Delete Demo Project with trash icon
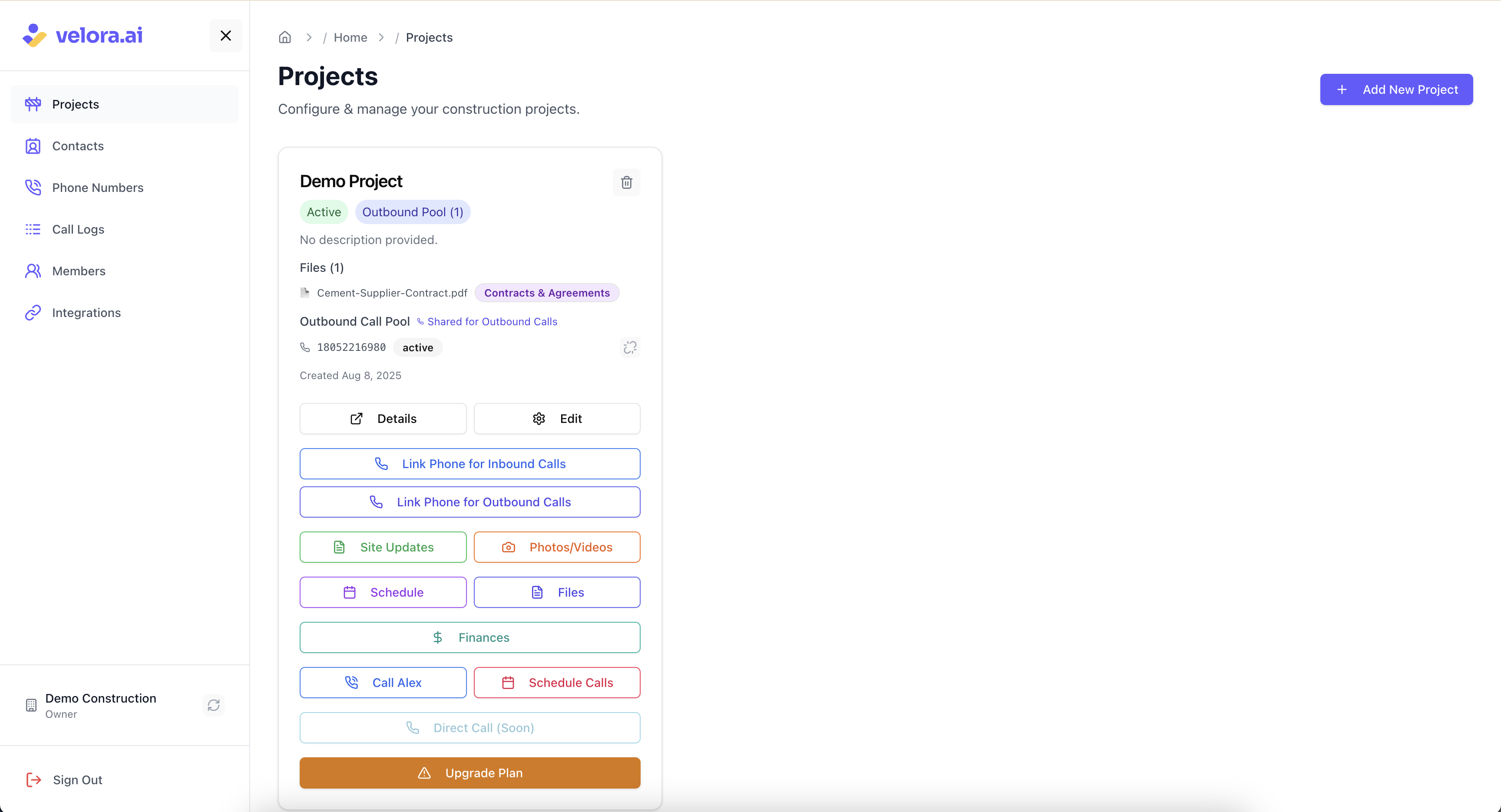The width and height of the screenshot is (1501, 812). pos(626,182)
